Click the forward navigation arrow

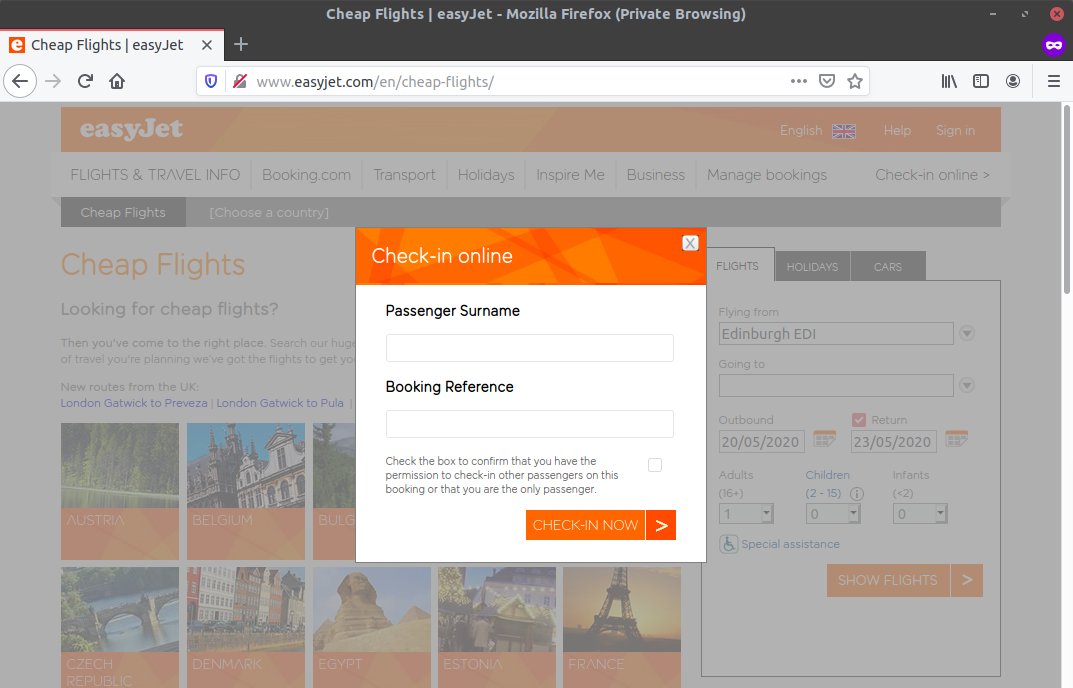(x=53, y=81)
